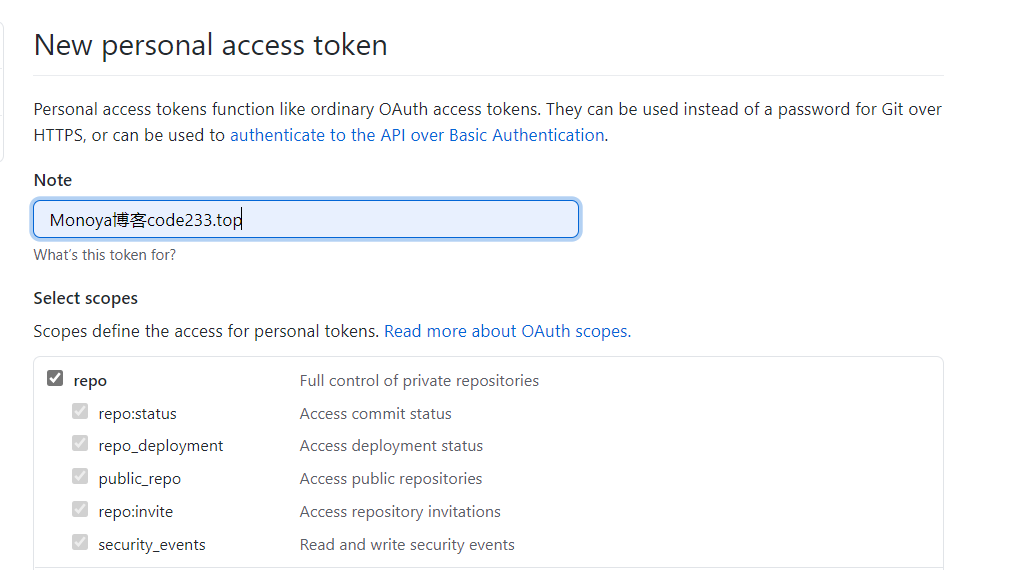Image resolution: width=1029 pixels, height=570 pixels.
Task: Click the repo_deployment scope label
Action: point(160,446)
